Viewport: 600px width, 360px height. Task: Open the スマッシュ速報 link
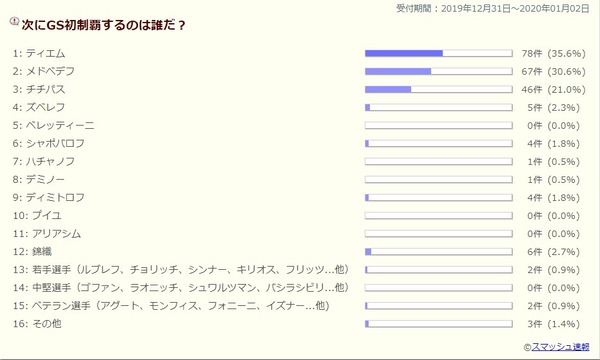[x=560, y=347]
